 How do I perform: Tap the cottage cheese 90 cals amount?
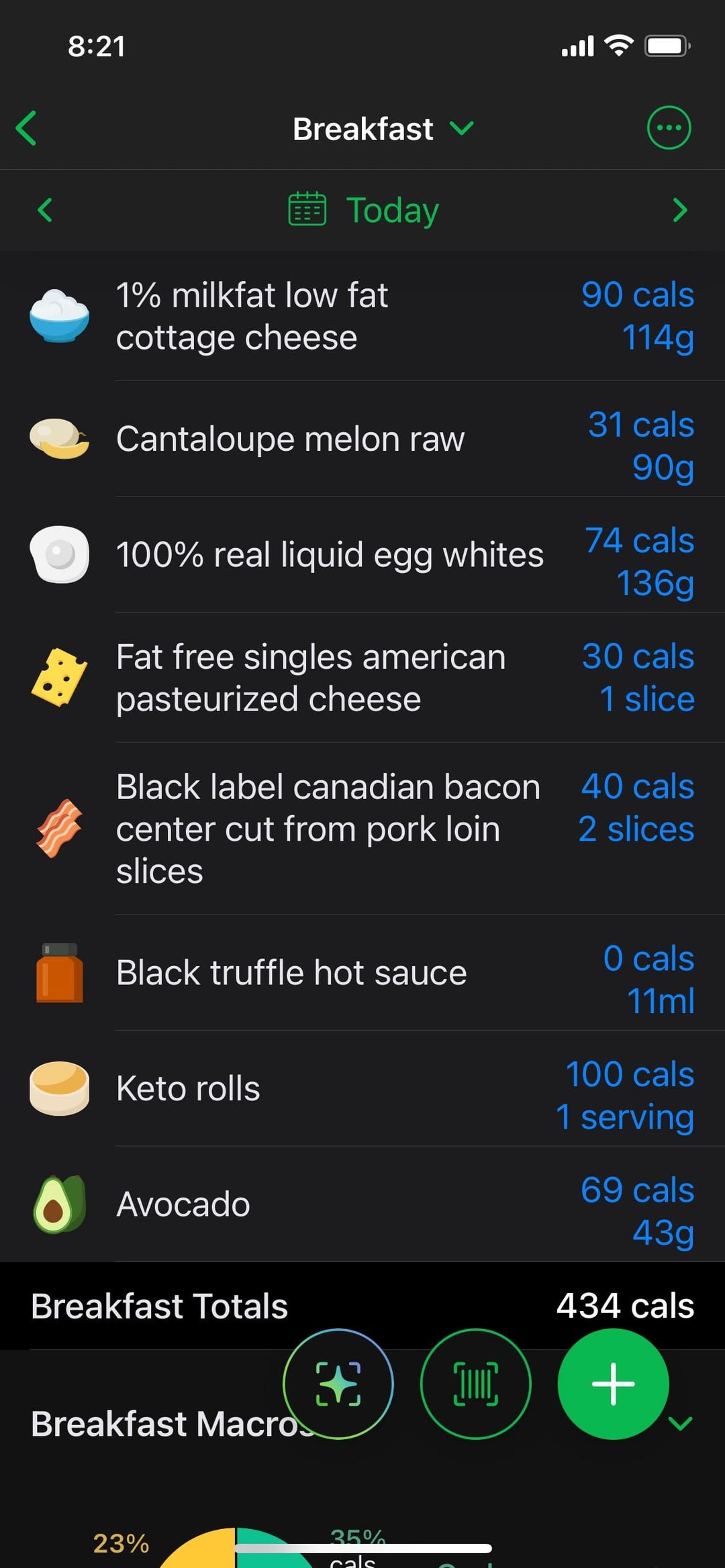coord(637,295)
